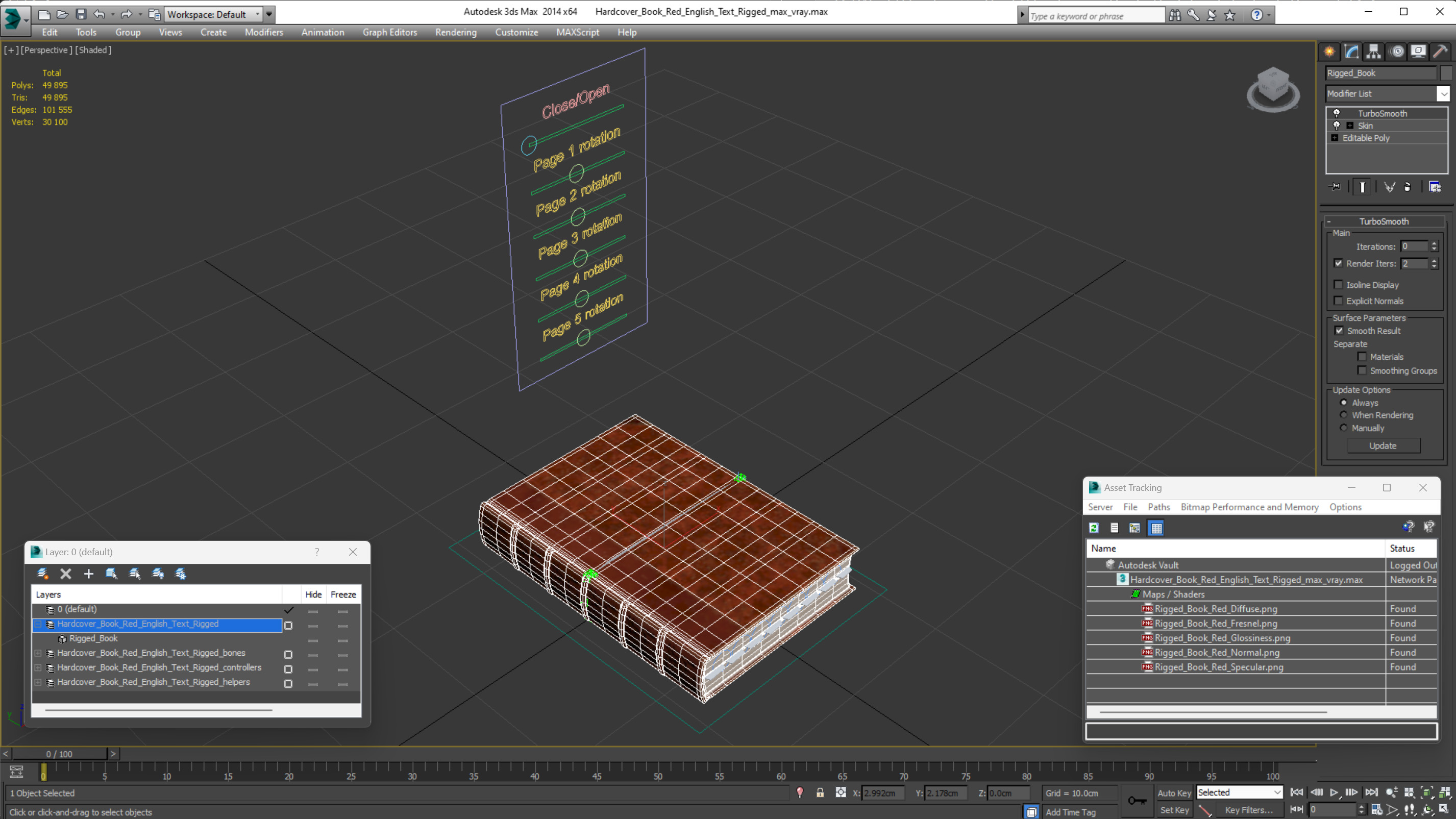Screen dimensions: 1456x819
Task: Click Select Highlighted Objects icon in Layer dialog
Action: pyautogui.click(x=111, y=574)
